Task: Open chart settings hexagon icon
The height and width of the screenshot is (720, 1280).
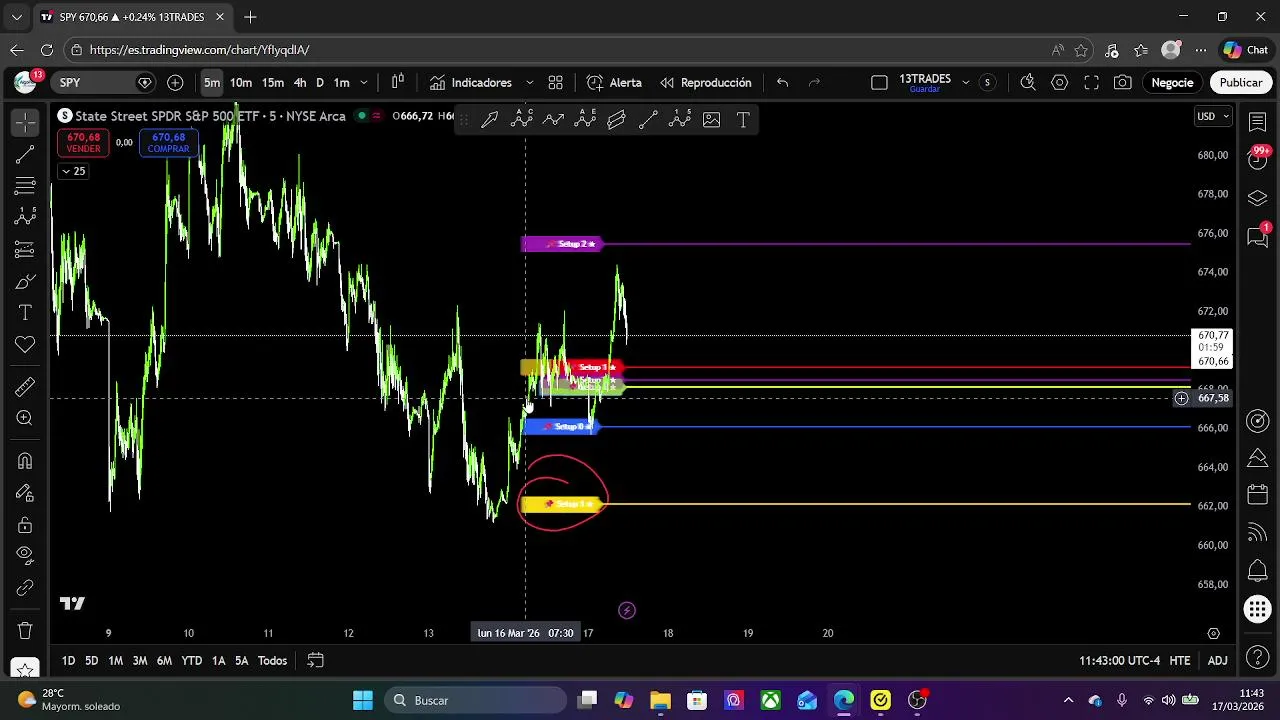Action: tap(1060, 82)
